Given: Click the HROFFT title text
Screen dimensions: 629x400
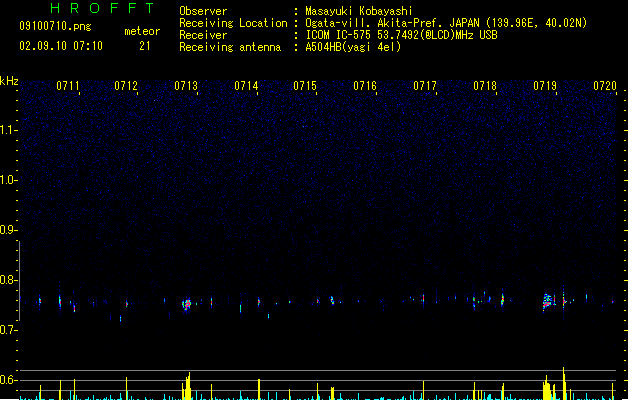Looking at the screenshot, I should tap(102, 8).
